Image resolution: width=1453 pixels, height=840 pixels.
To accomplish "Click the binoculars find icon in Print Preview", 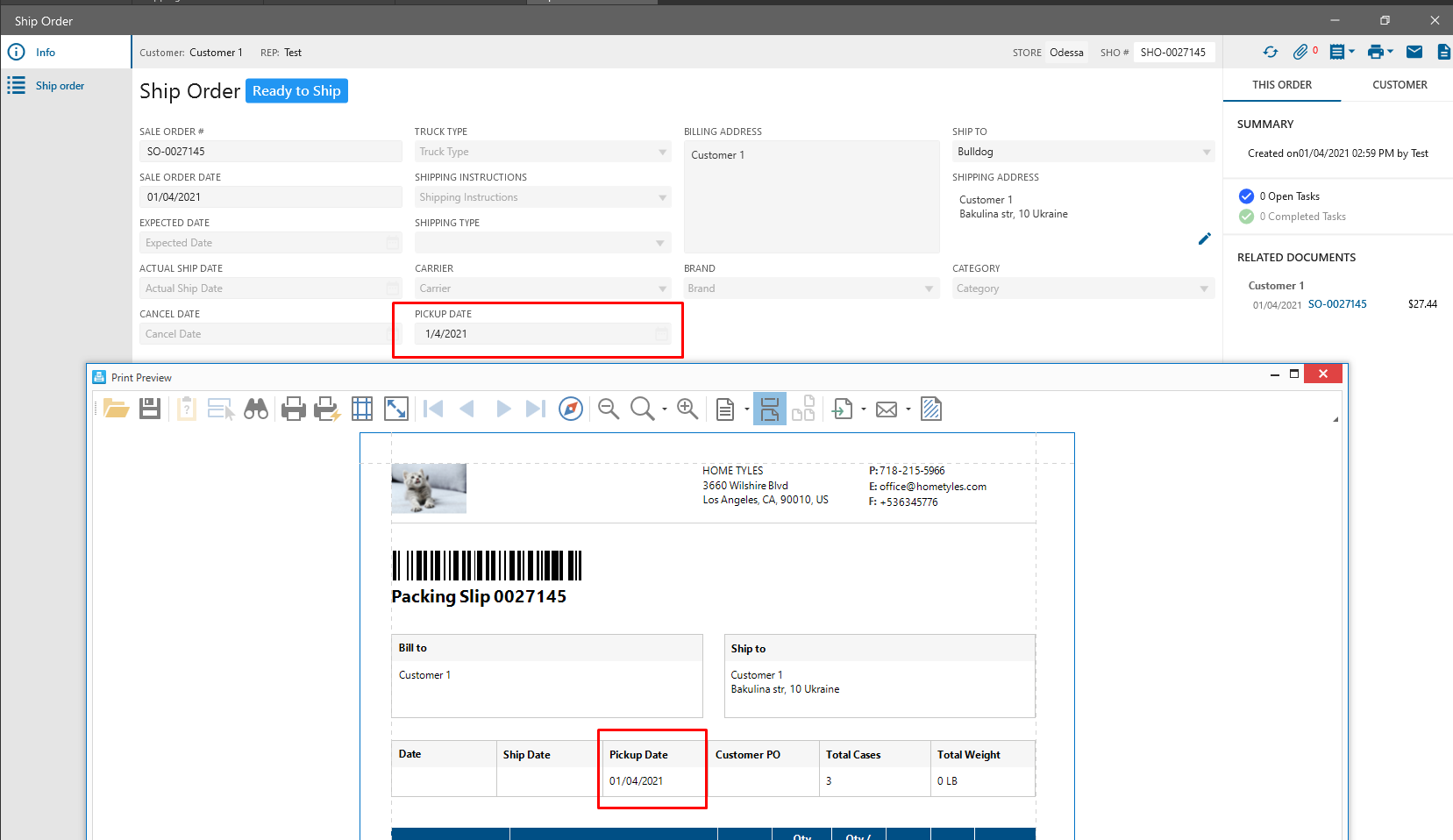I will point(256,409).
